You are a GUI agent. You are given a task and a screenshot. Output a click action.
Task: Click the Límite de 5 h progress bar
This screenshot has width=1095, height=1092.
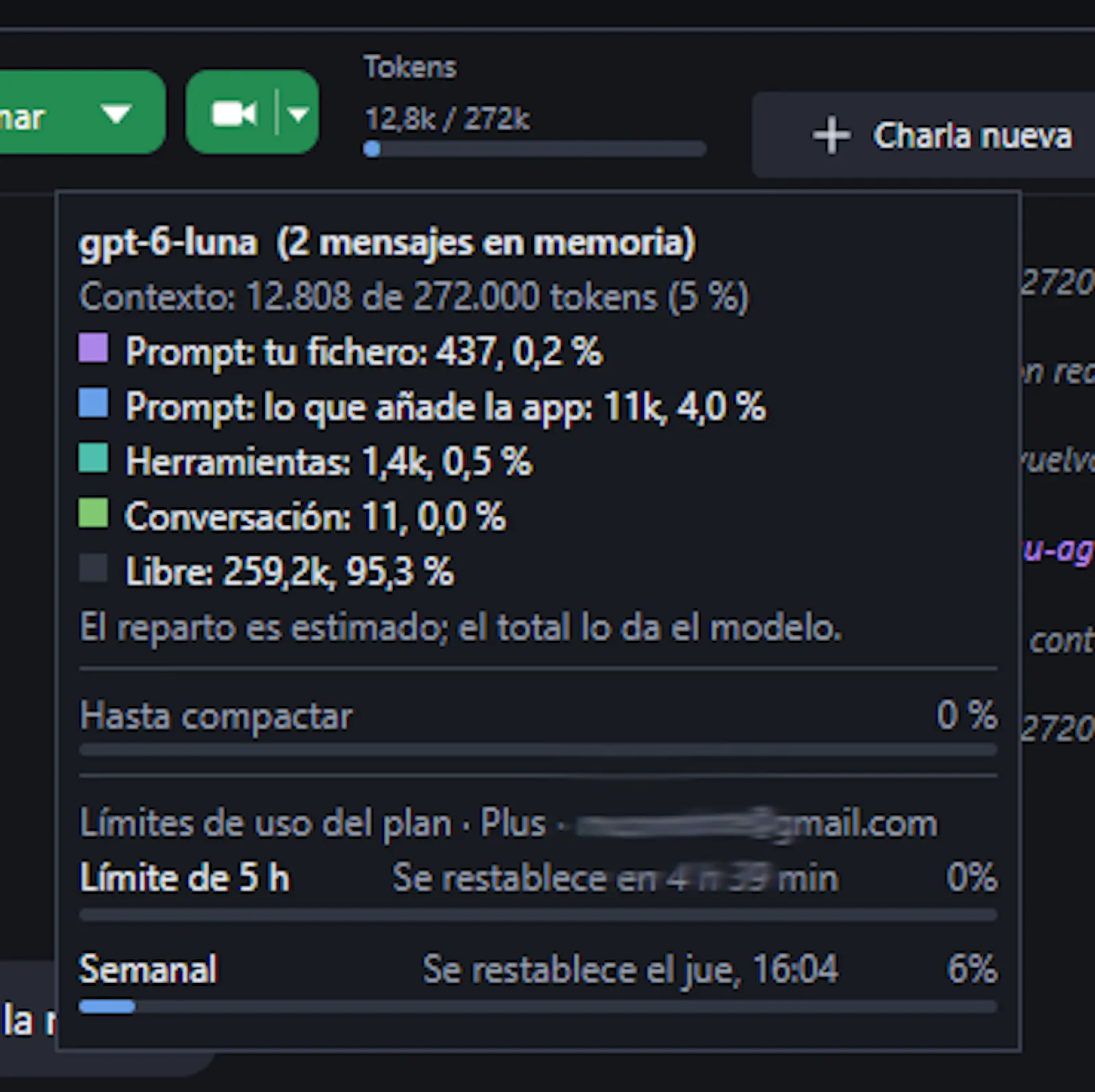(538, 915)
